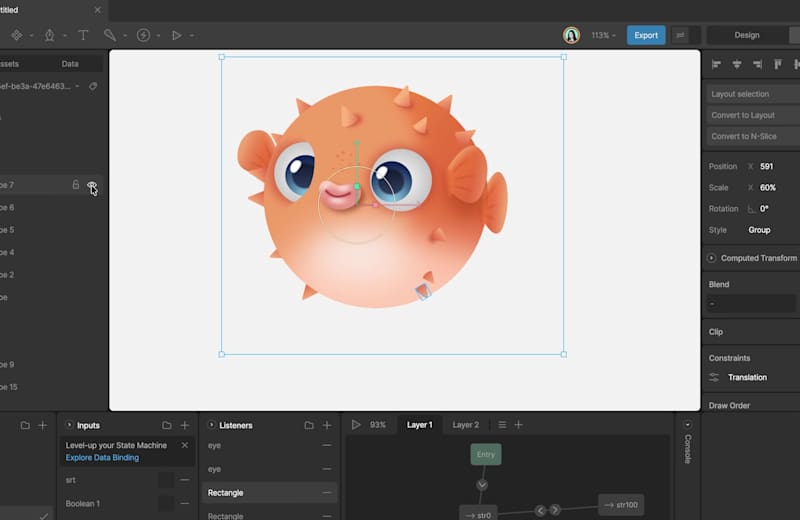Open the Create tools icon in the toolbar
800x520 pixels.
tap(17, 35)
